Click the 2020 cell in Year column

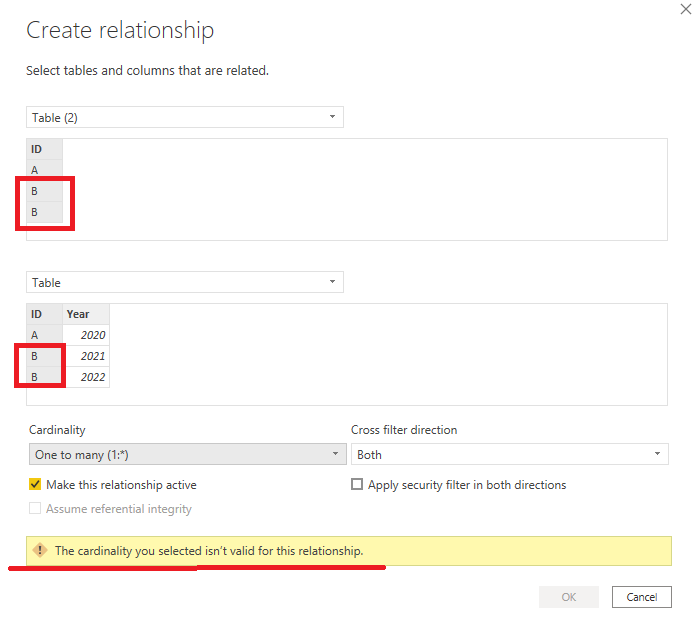86,335
